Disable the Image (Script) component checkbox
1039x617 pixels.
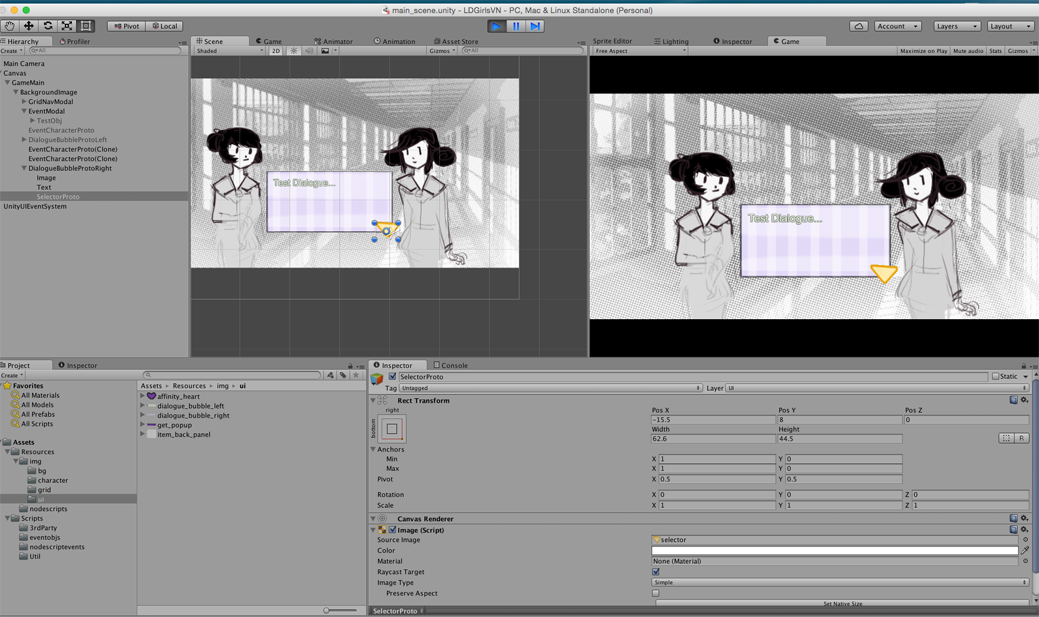tap(392, 530)
